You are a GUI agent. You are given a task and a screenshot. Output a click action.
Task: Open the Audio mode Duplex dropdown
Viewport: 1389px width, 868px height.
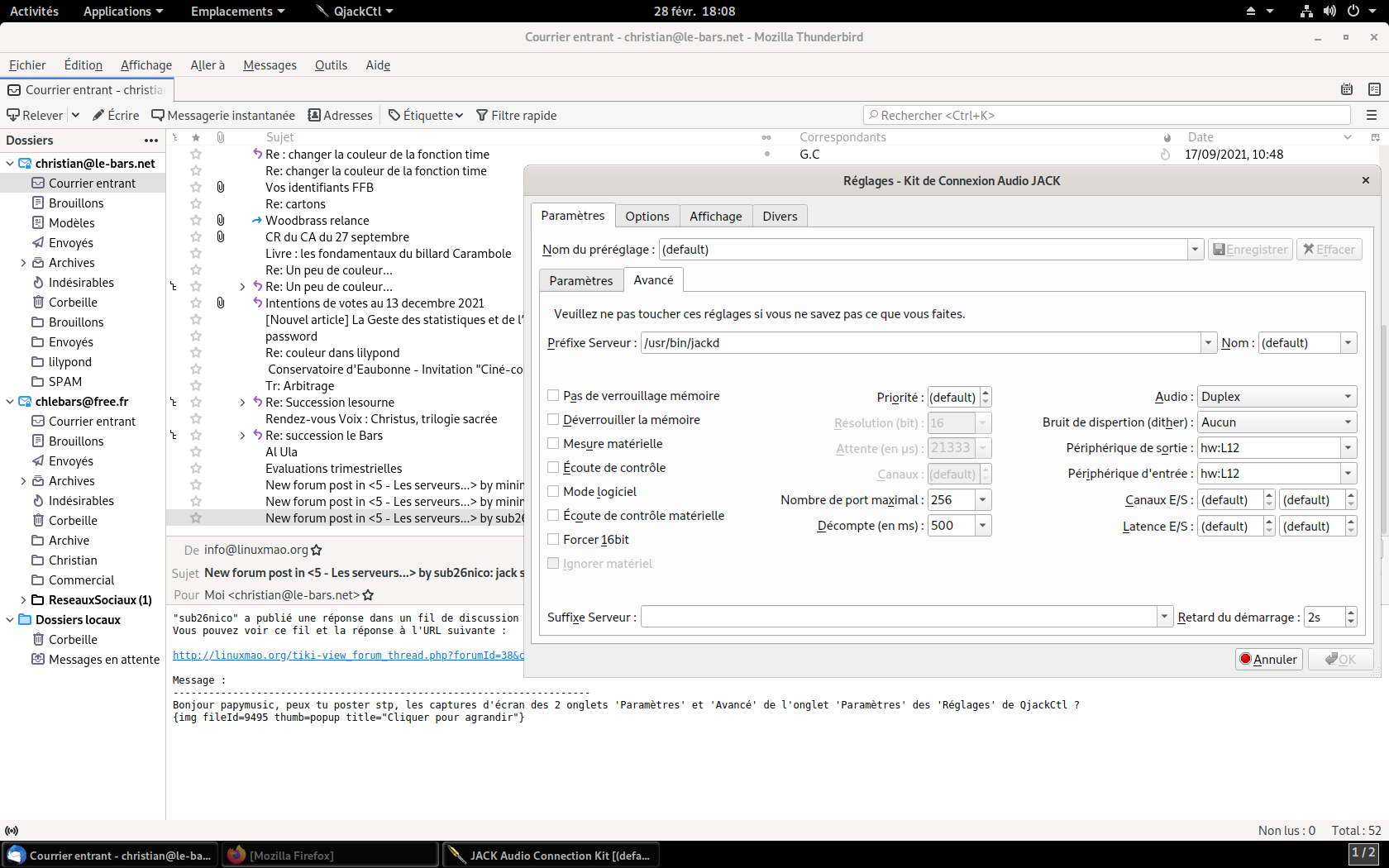(1277, 397)
